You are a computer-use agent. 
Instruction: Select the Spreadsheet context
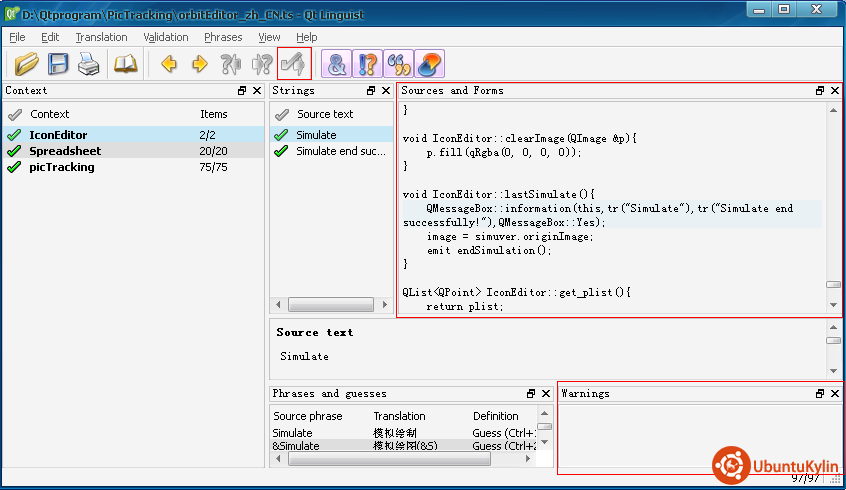coord(65,151)
